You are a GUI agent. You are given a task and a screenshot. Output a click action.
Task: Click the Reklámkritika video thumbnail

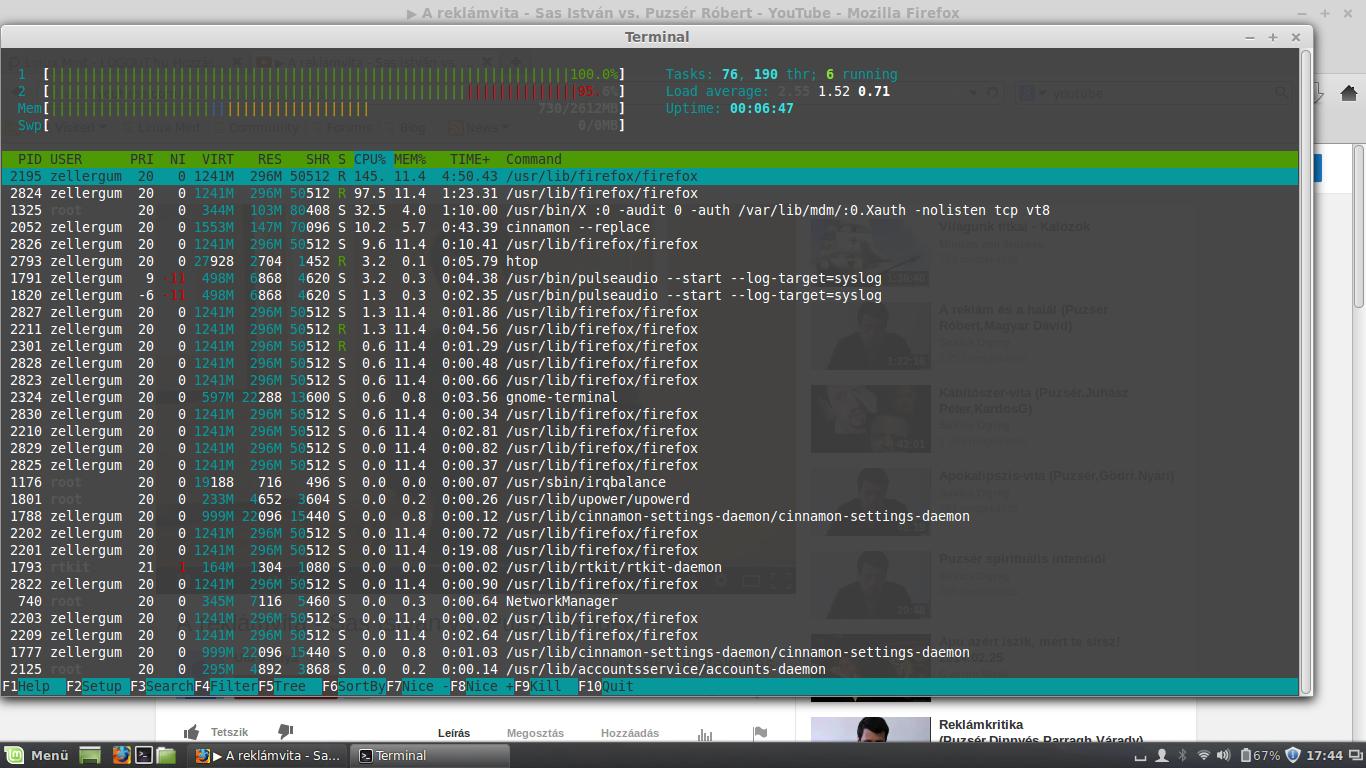[870, 729]
